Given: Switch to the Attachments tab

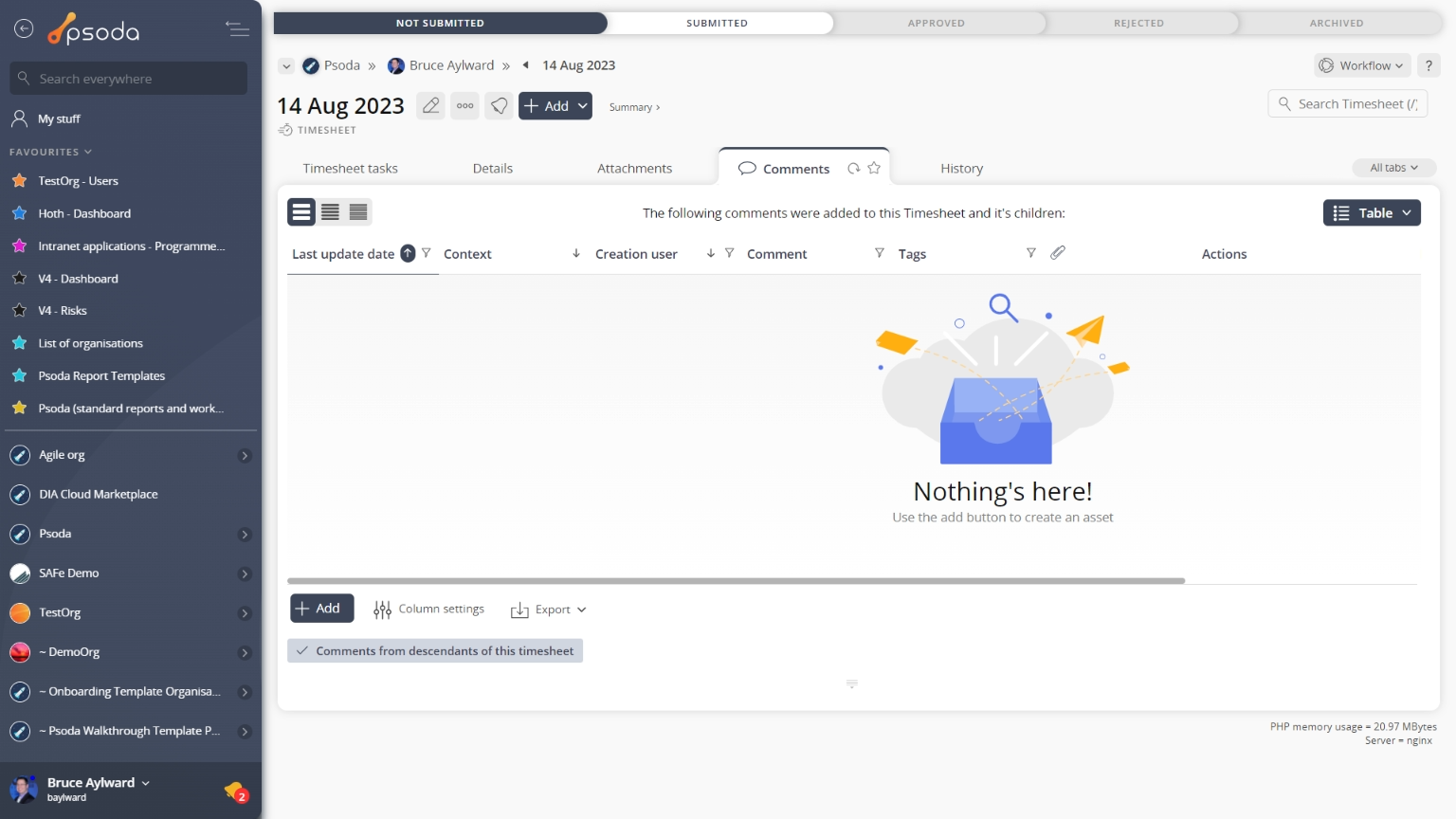Looking at the screenshot, I should [634, 169].
